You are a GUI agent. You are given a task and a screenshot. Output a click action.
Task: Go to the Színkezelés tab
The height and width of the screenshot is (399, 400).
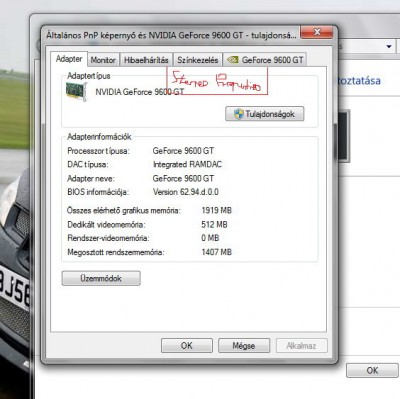(198, 60)
